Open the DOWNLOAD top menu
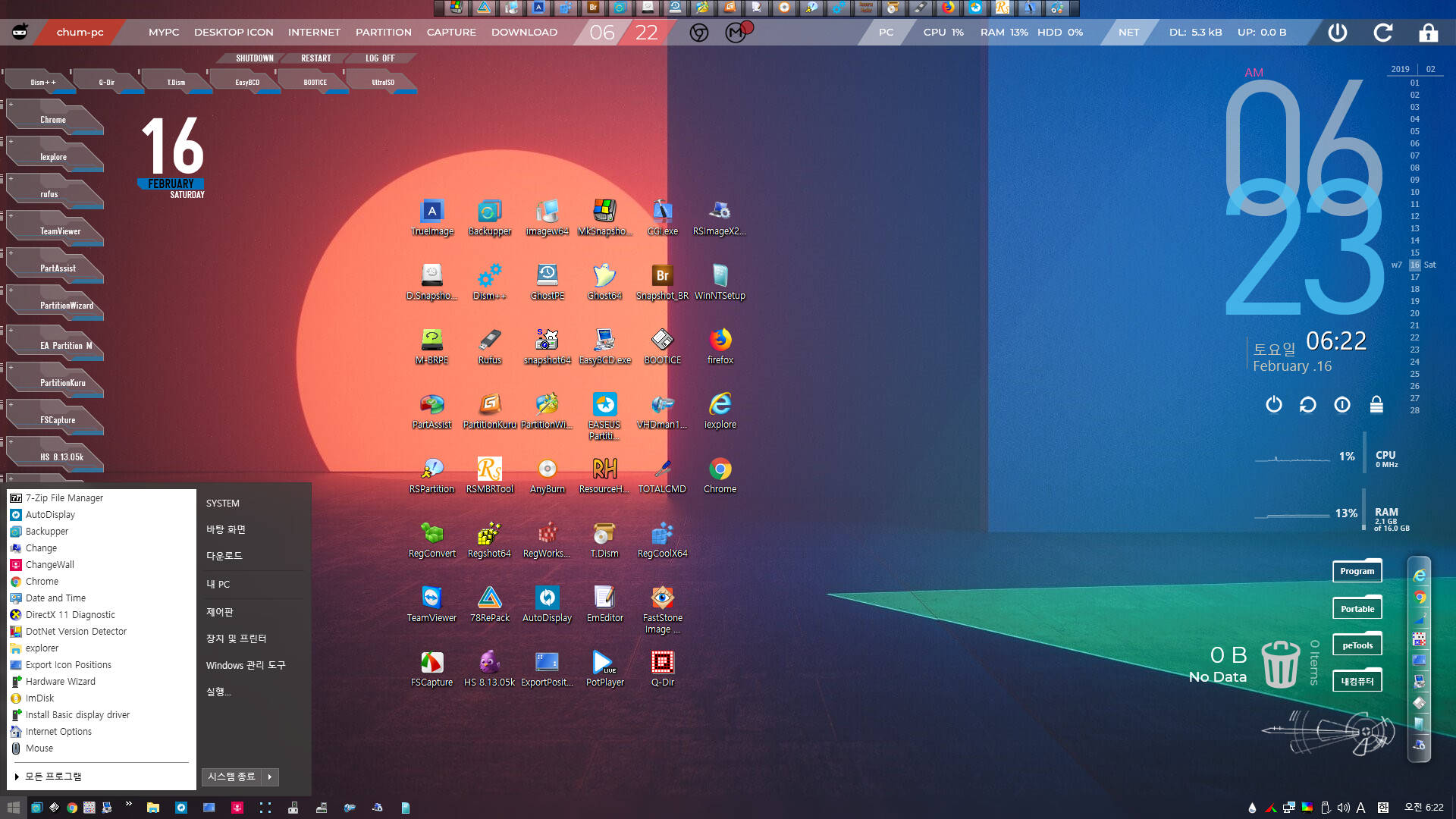Screen dimensions: 1456x819 (524, 32)
